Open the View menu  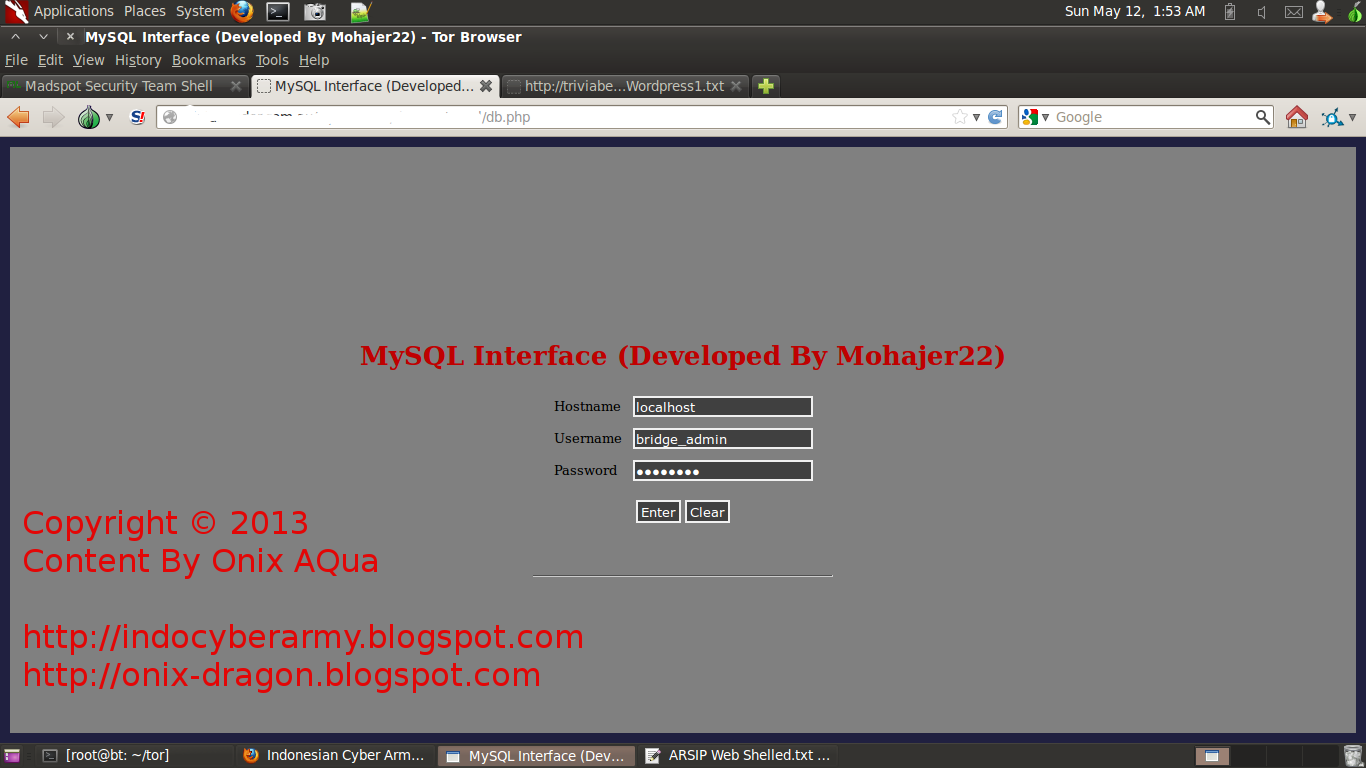click(88, 60)
